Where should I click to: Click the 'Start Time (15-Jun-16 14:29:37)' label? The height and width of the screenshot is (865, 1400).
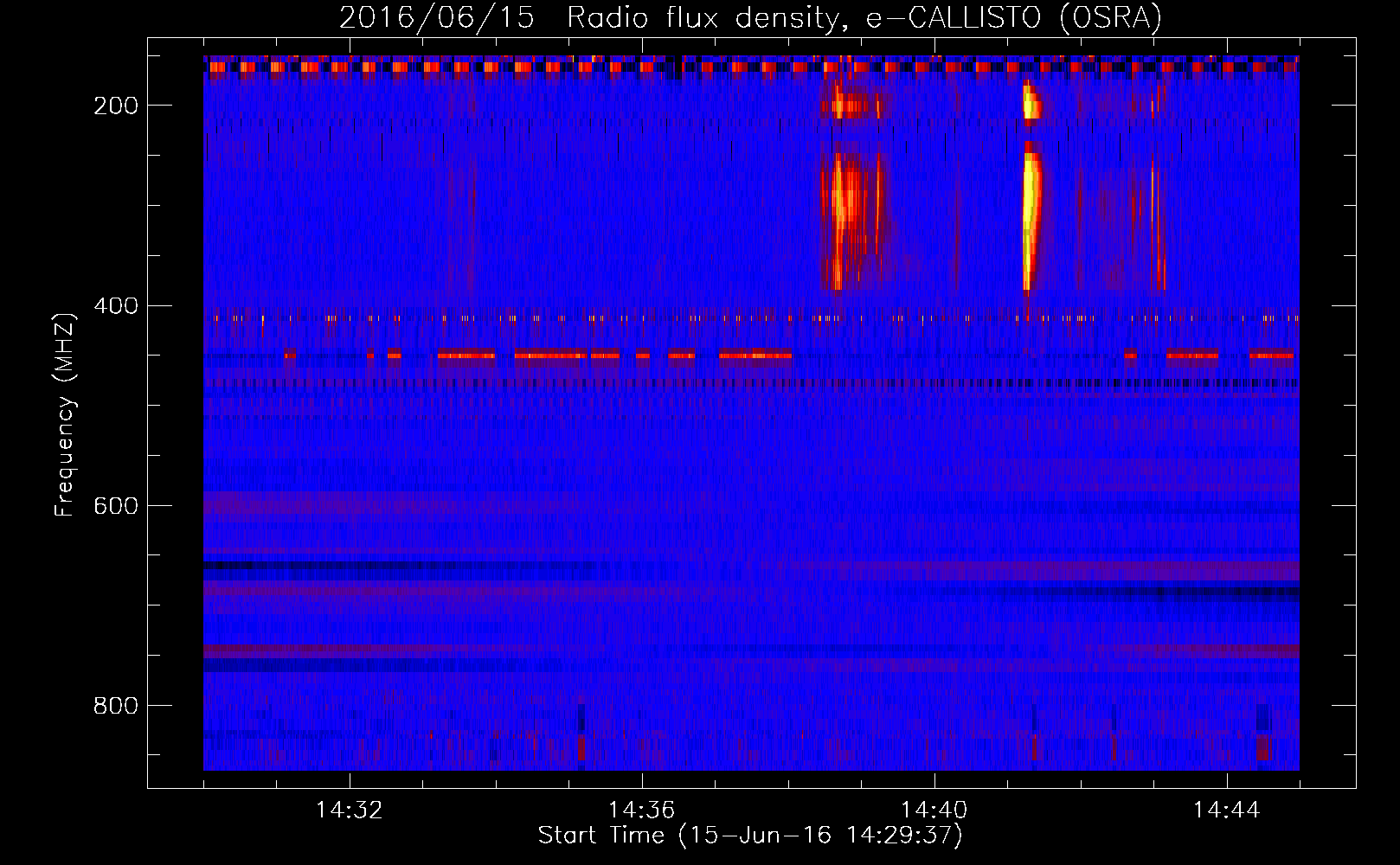point(750,836)
